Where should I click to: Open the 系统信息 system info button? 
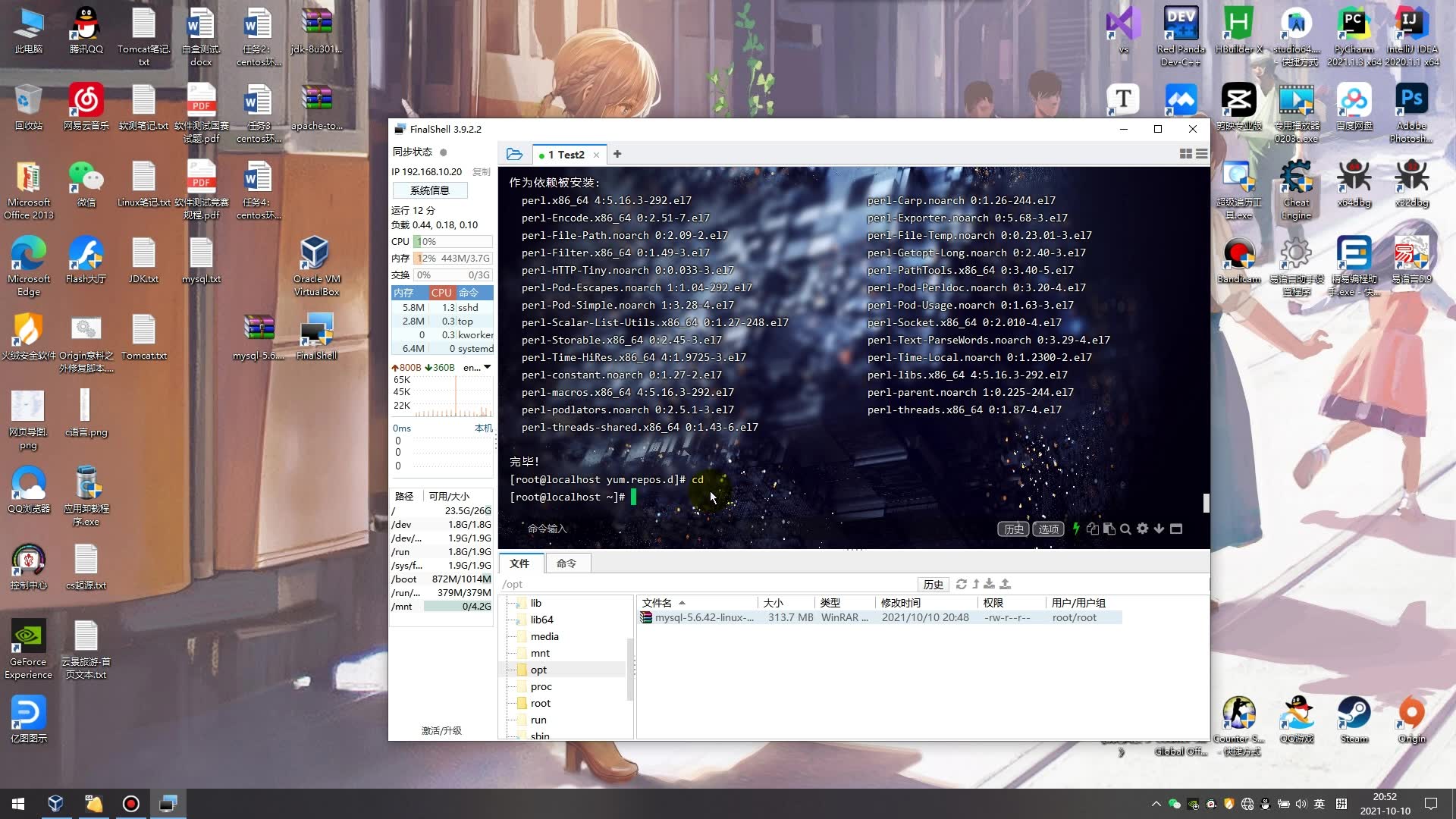(x=430, y=190)
